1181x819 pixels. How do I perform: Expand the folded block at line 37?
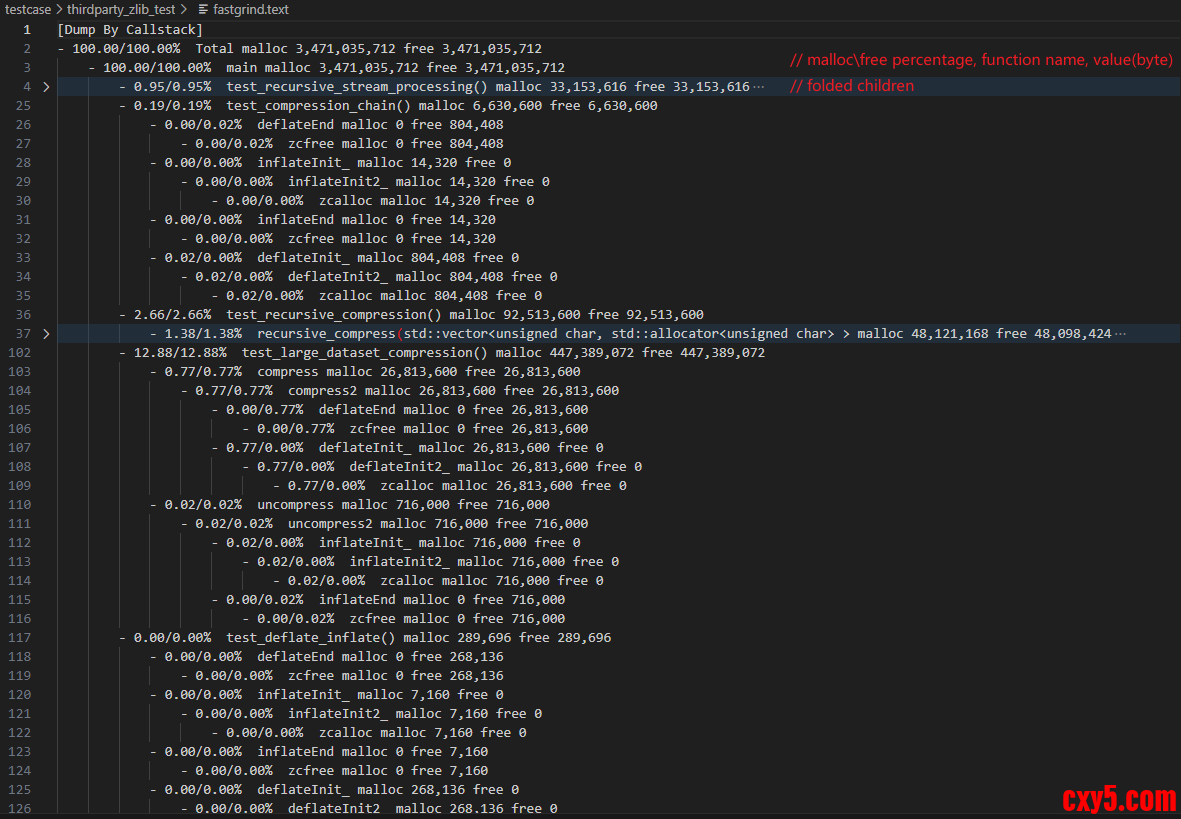point(46,333)
